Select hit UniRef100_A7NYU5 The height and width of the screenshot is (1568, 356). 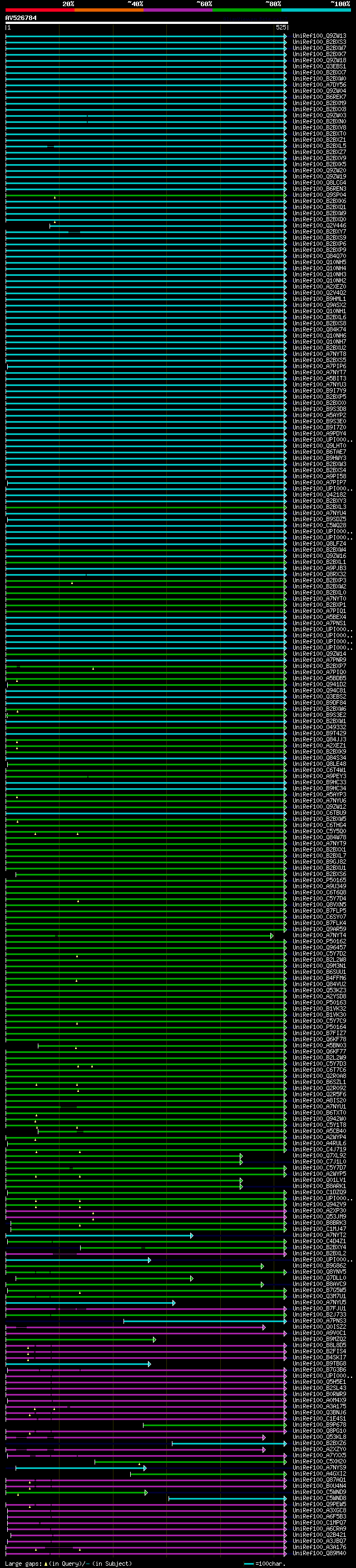tap(319, 1303)
